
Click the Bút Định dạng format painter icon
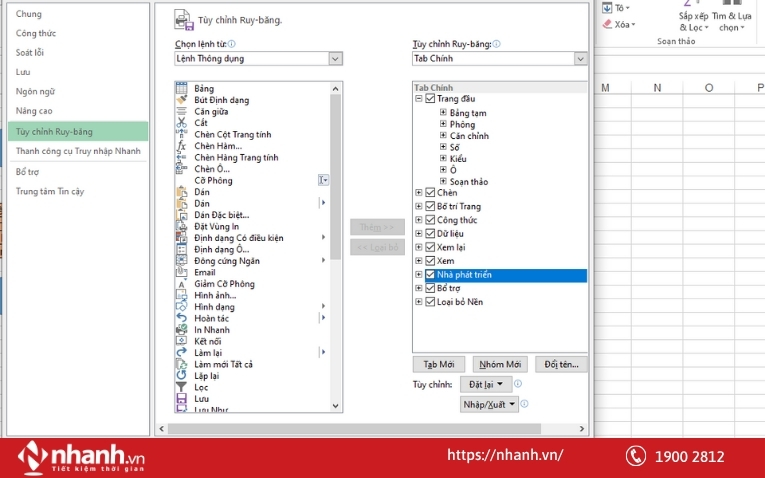pyautogui.click(x=181, y=100)
